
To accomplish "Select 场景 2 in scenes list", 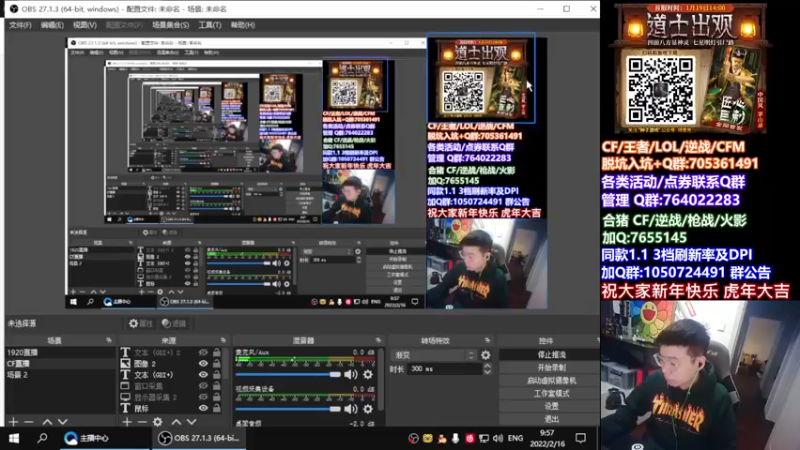I will 60,374.
